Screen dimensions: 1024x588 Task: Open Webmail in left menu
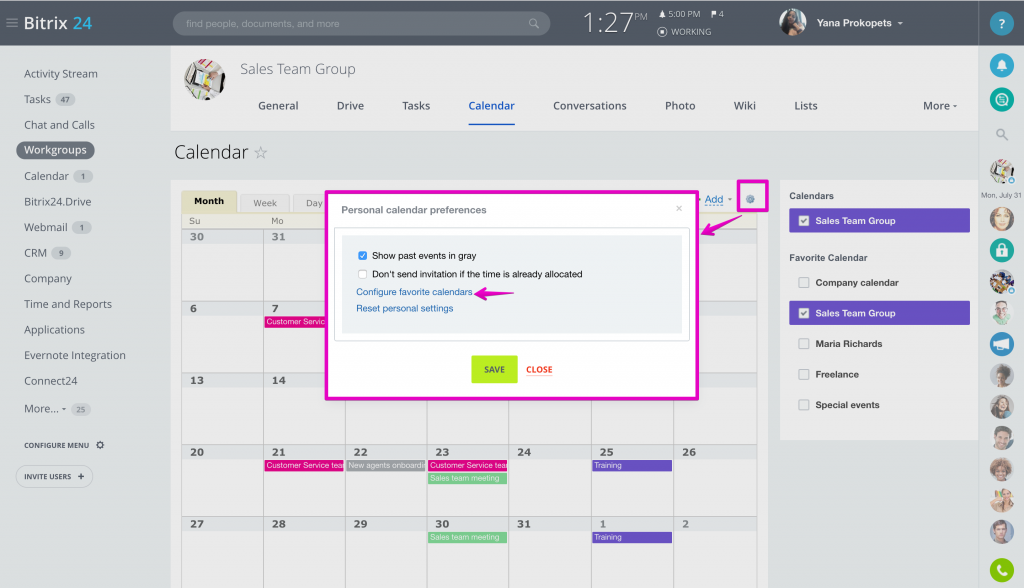coord(46,227)
